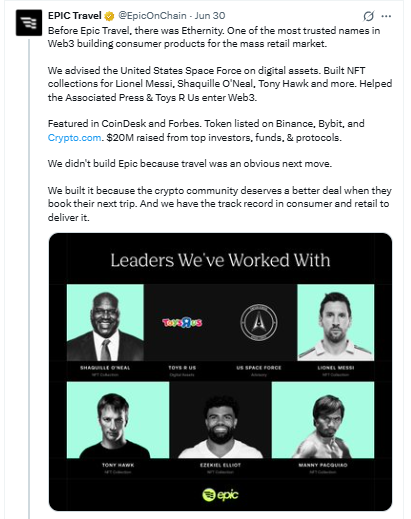This screenshot has width=411, height=519.
Task: Click the Ezekiel Elliot portrait tile
Action: [x=220, y=420]
